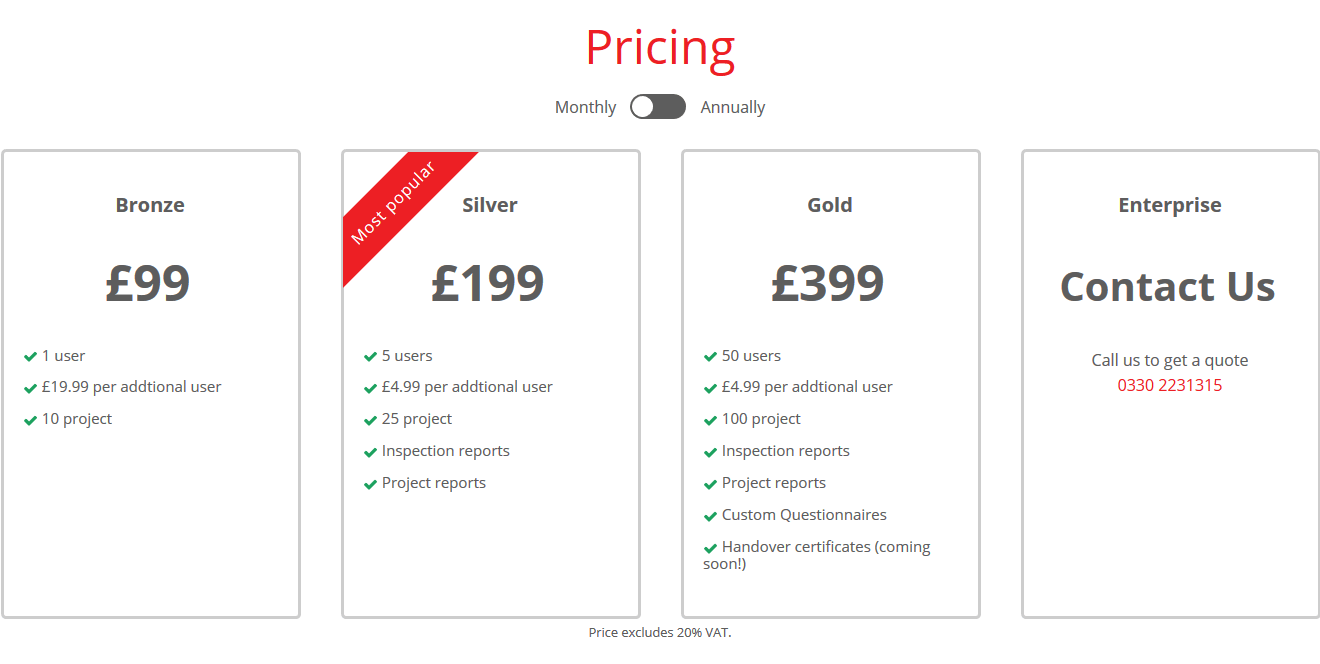The height and width of the screenshot is (664, 1320).
Task: Select the Bronze plan heading
Action: pos(150,205)
